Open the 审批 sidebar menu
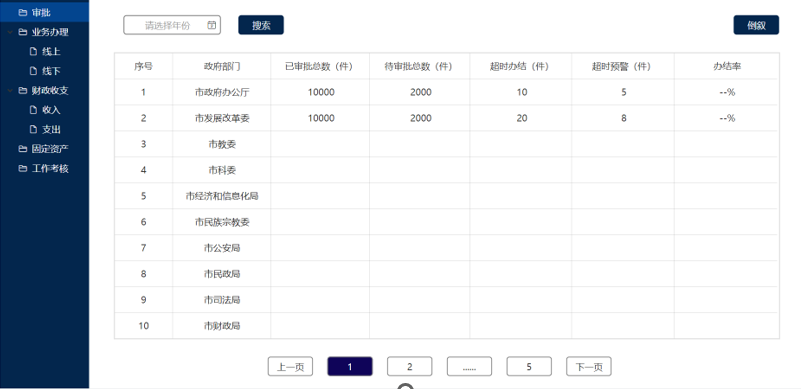Image resolution: width=801 pixels, height=389 pixels. tap(44, 12)
